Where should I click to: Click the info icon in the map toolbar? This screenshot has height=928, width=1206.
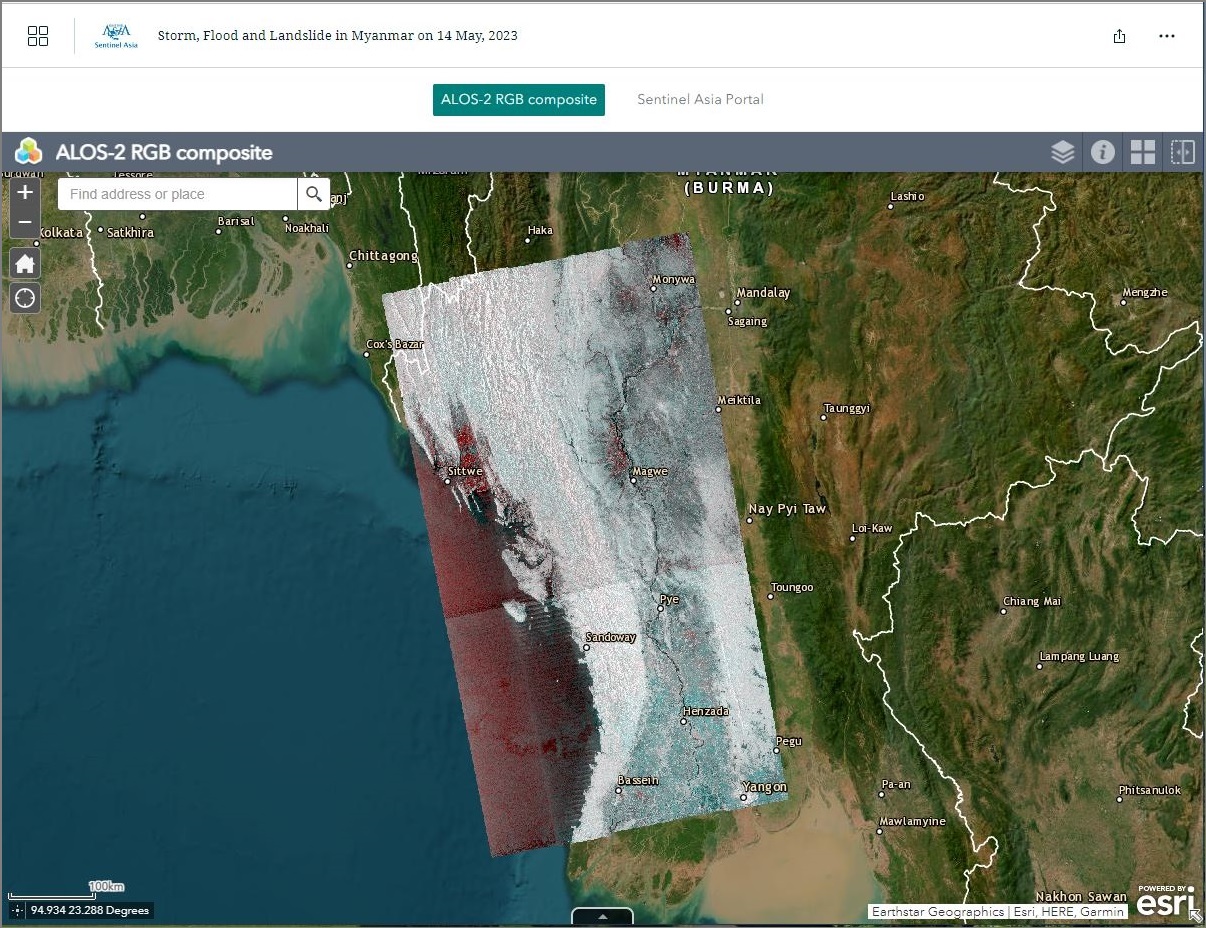1102,151
